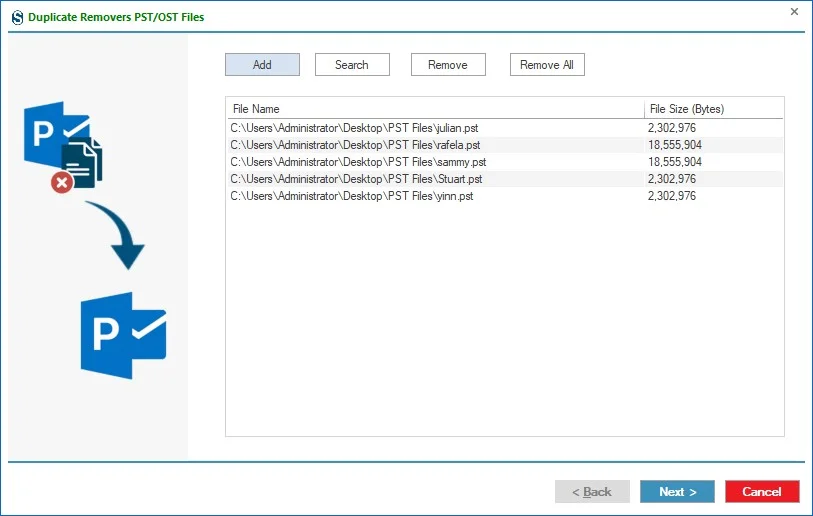Click the Remove All button
This screenshot has height=516, width=813.
(x=547, y=64)
